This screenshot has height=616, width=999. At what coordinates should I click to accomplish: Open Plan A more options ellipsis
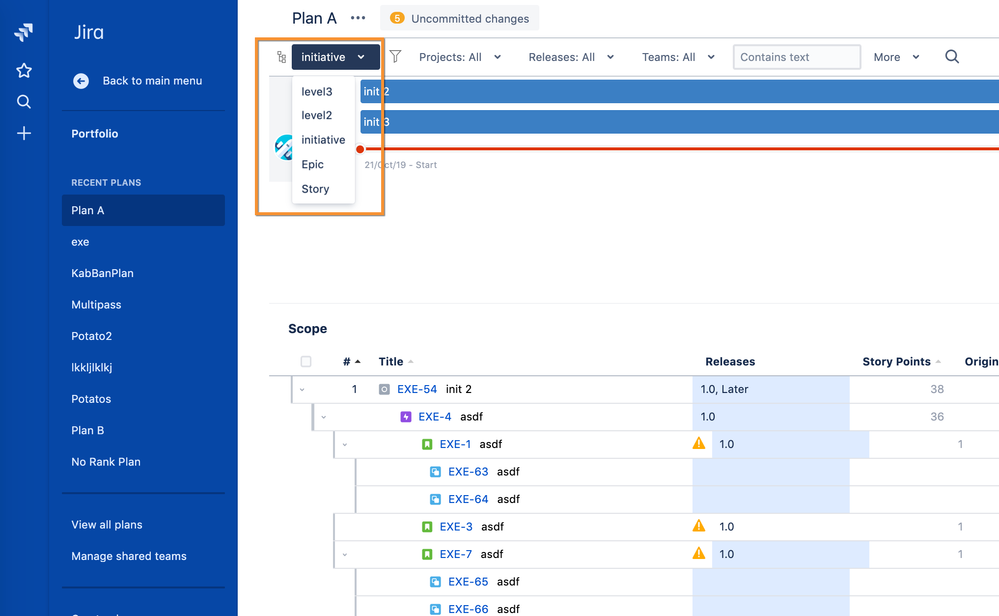pyautogui.click(x=358, y=18)
